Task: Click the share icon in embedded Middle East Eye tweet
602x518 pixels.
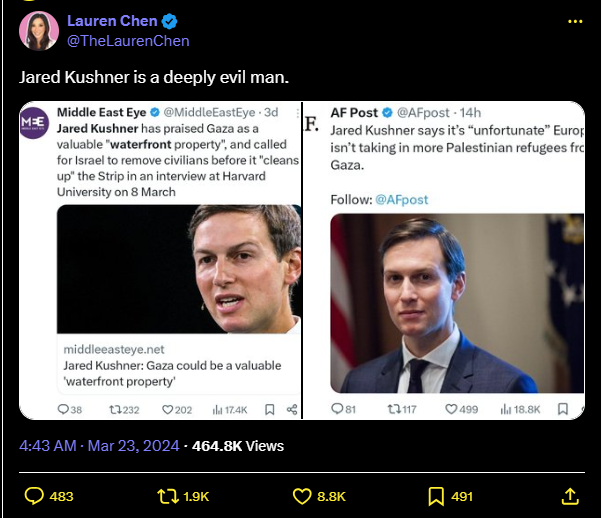Action: click(x=292, y=409)
